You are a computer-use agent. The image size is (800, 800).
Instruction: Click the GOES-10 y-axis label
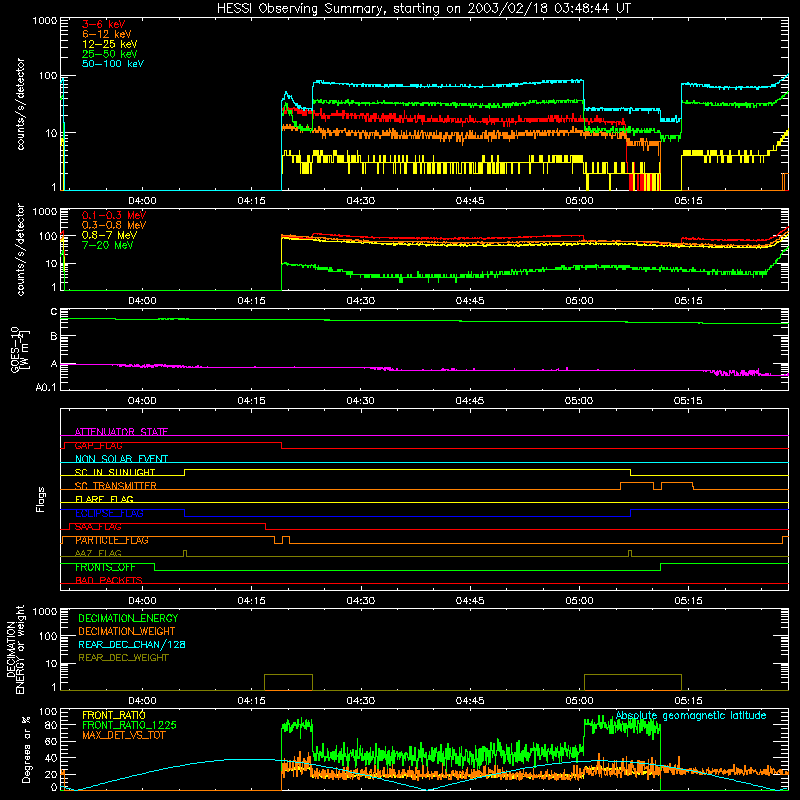coord(19,349)
